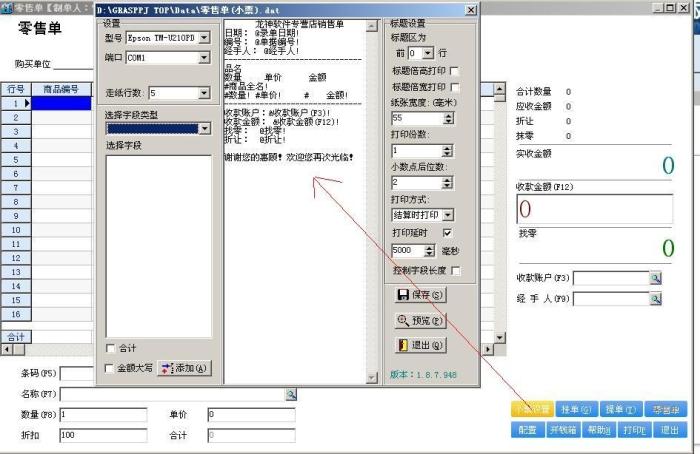This screenshot has height=454, width=700.
Task: Click grid horizontal scrollbar right arrow
Action: point(488,349)
